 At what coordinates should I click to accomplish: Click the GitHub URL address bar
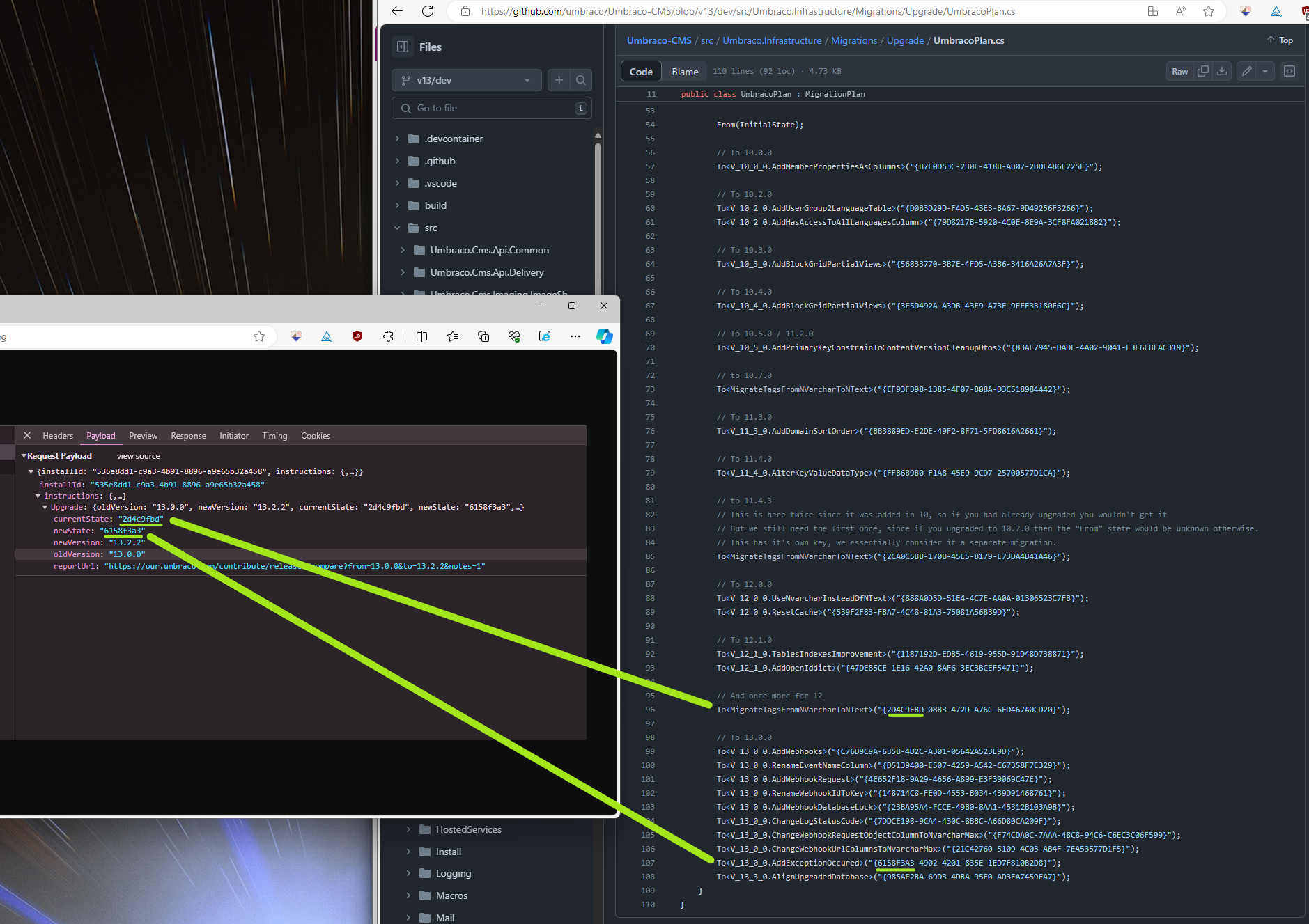click(x=748, y=11)
